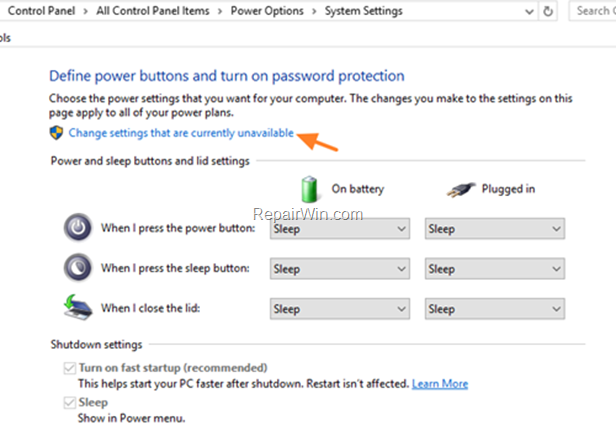Click the sleep button moon icon
The width and height of the screenshot is (616, 431).
pos(78,268)
